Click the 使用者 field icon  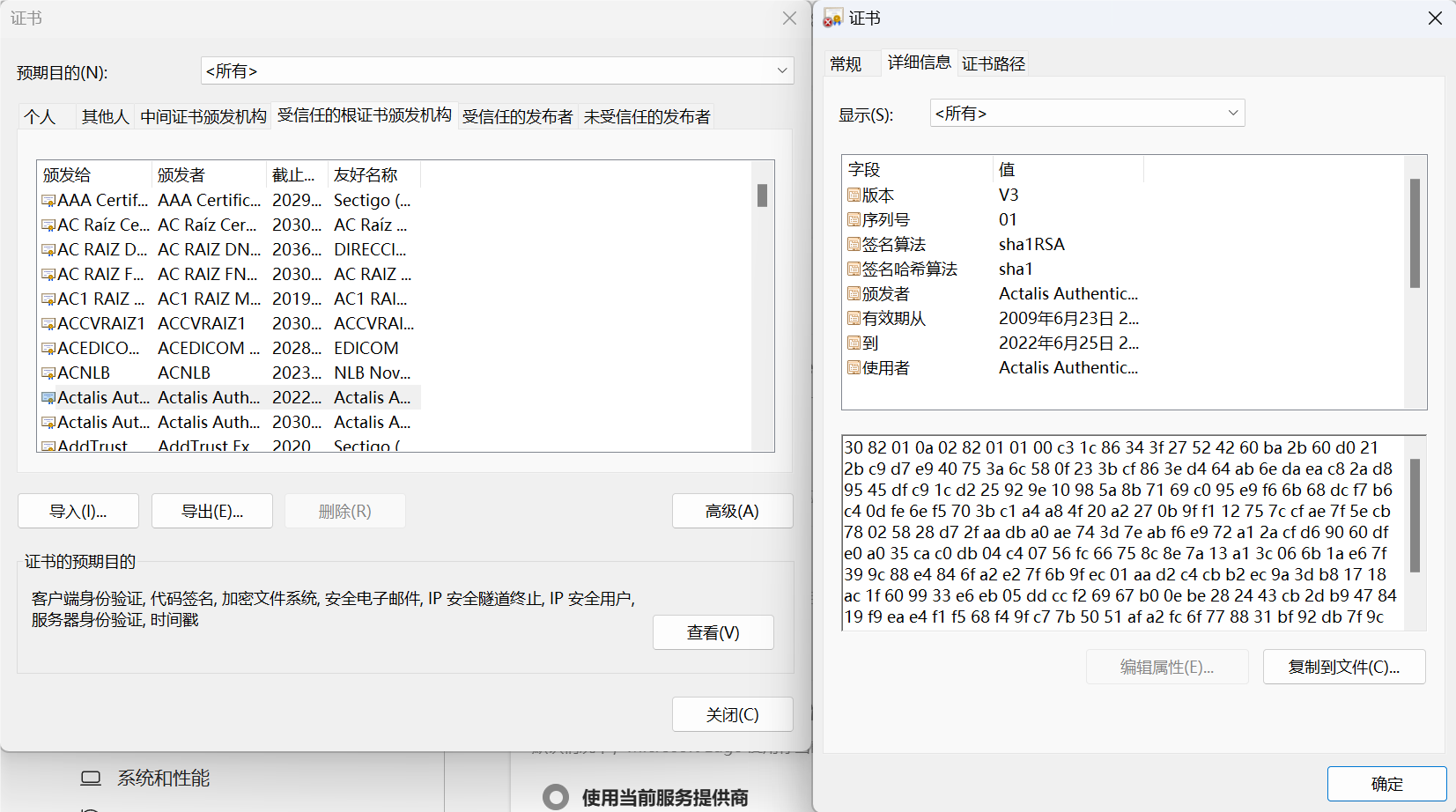tap(854, 367)
